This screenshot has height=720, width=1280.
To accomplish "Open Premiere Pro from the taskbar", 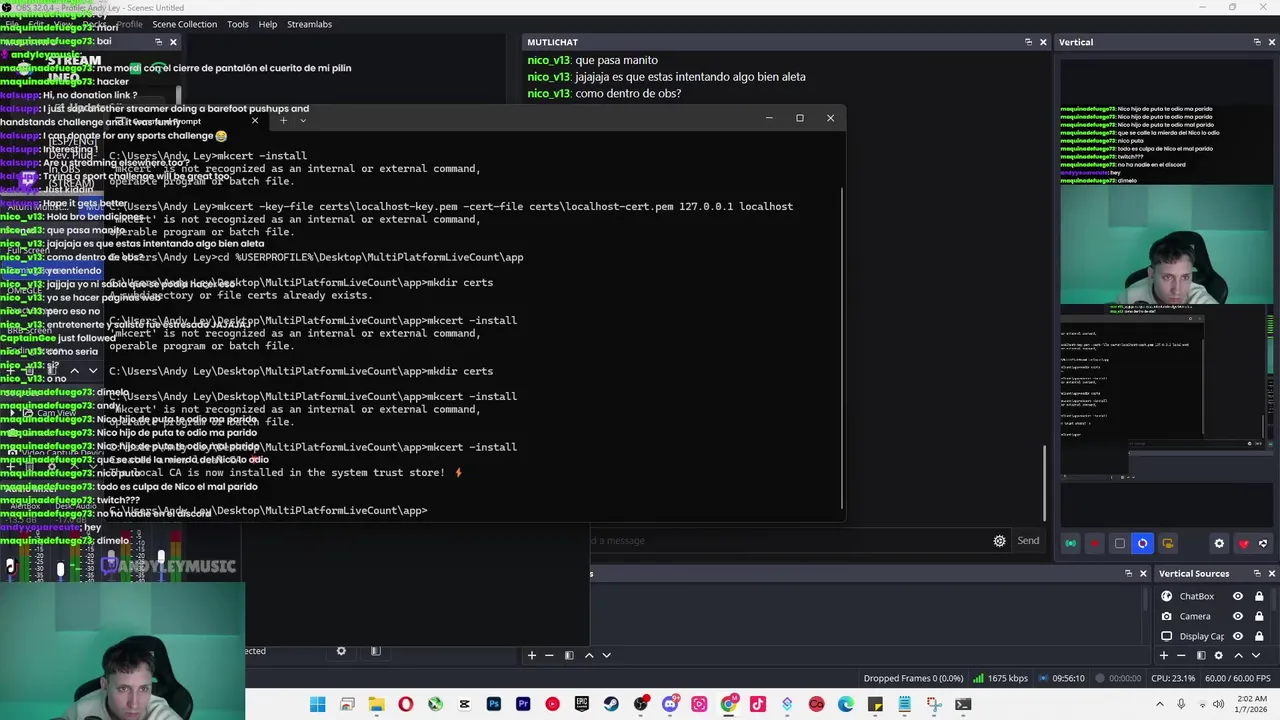I will tap(523, 705).
